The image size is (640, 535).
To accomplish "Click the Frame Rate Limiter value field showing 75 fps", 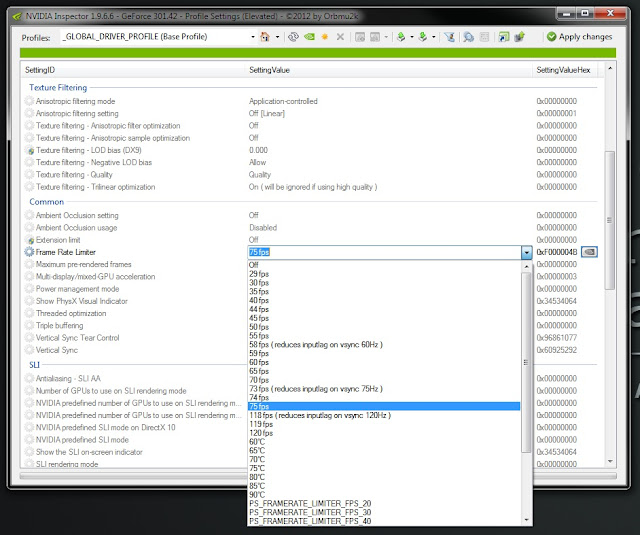I will (x=384, y=253).
